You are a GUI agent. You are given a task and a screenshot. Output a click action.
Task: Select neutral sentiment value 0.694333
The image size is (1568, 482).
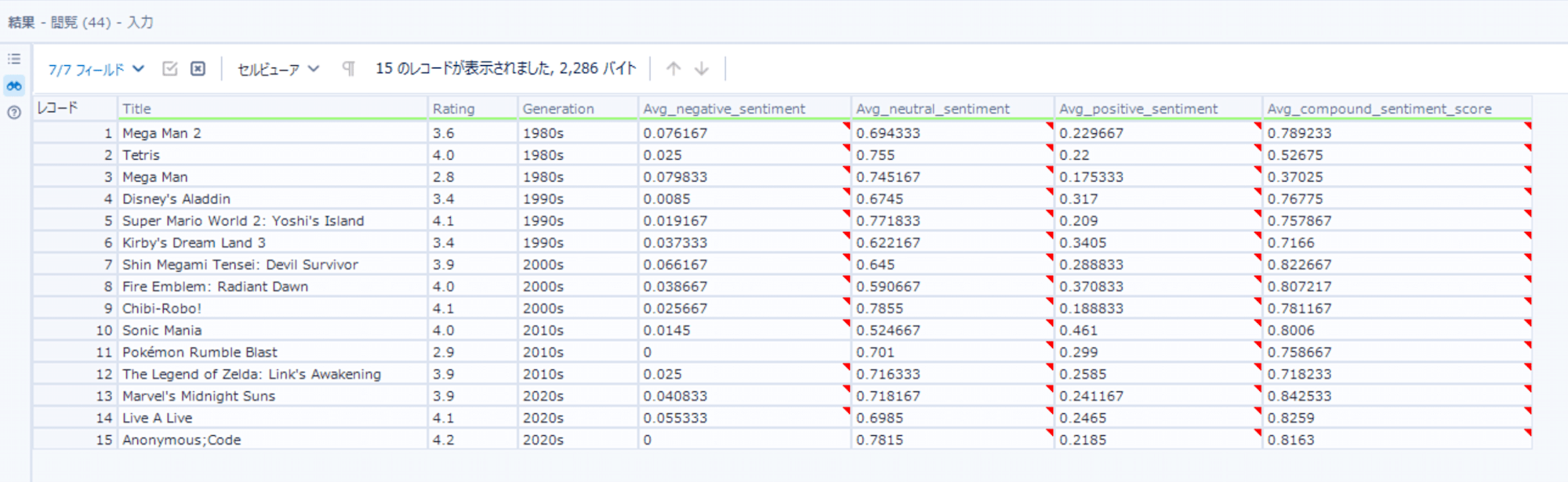[x=953, y=133]
